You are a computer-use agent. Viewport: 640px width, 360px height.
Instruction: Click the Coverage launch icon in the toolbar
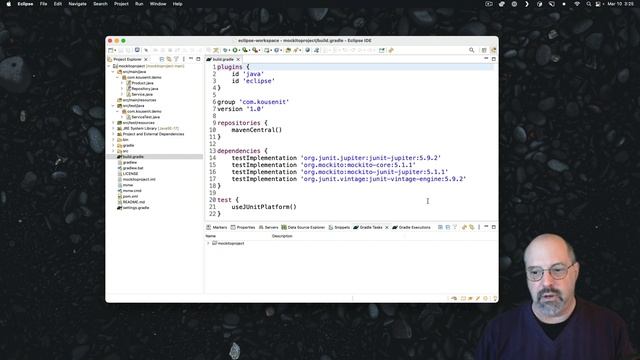[244, 50]
